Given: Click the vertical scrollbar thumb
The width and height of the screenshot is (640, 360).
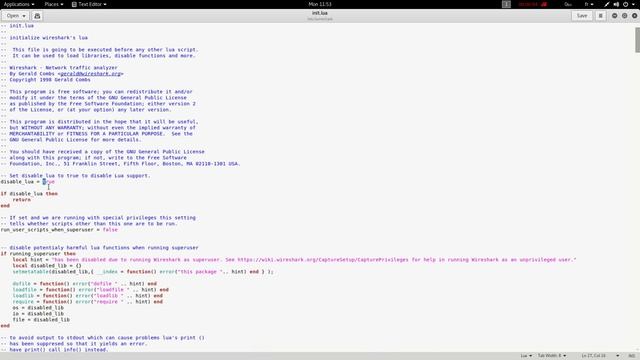Looking at the screenshot, I should click(637, 40).
